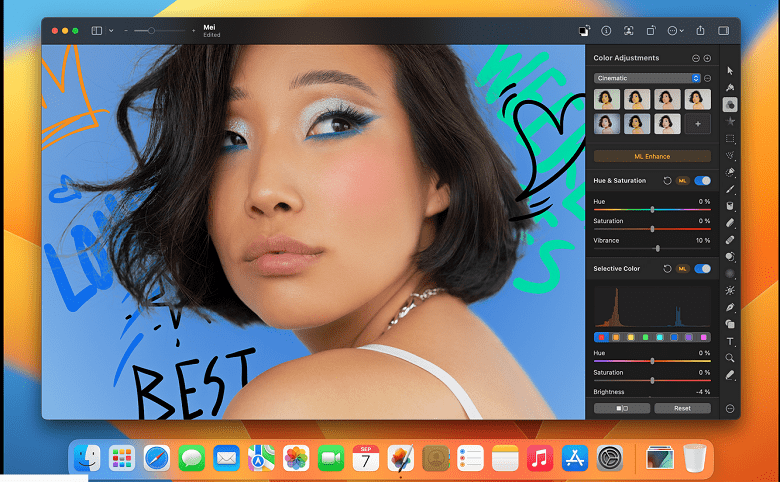The width and height of the screenshot is (780, 482).
Task: Select the Type text tool
Action: coord(730,341)
